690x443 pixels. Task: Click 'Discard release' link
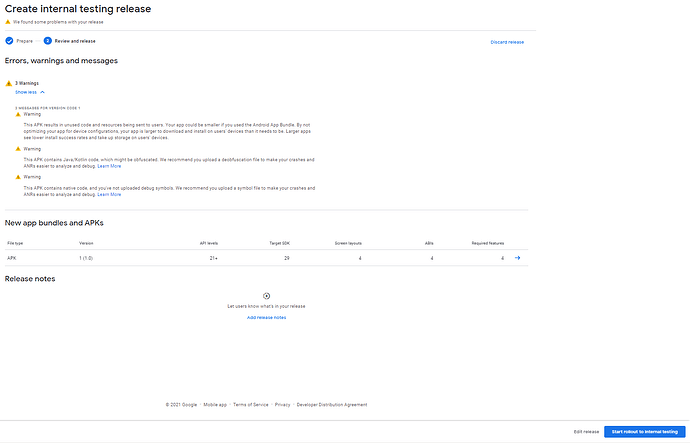[x=507, y=42]
